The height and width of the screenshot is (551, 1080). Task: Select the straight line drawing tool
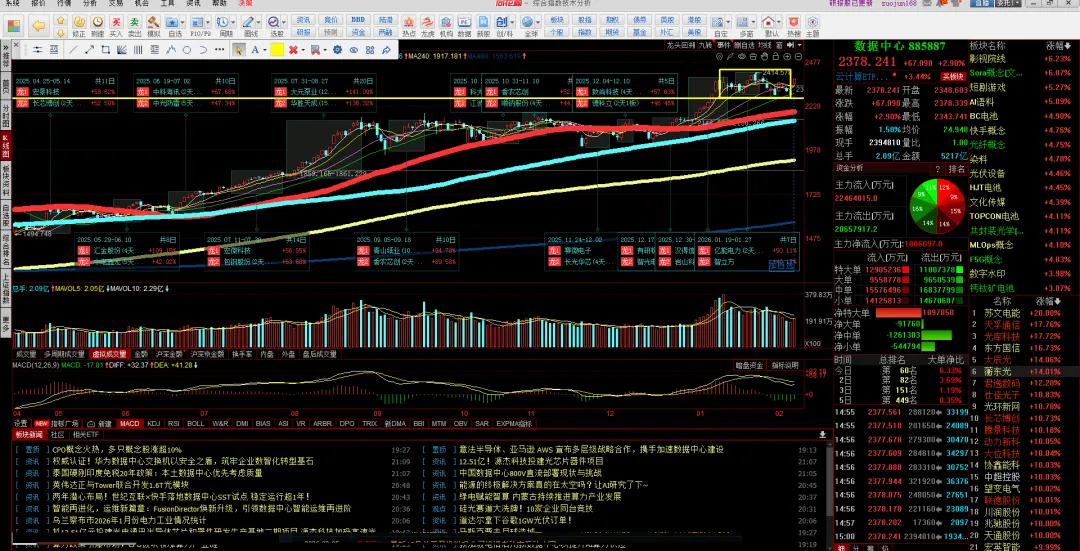click(72, 50)
